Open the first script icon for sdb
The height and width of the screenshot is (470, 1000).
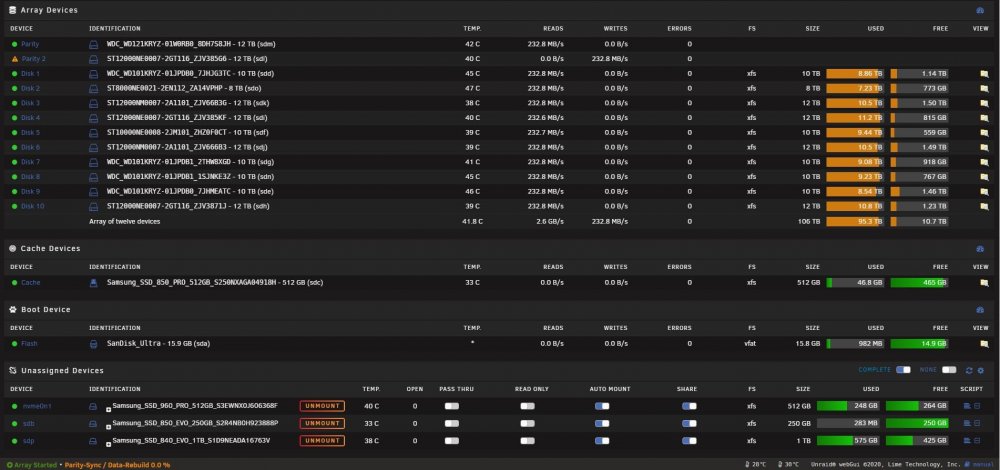967,423
